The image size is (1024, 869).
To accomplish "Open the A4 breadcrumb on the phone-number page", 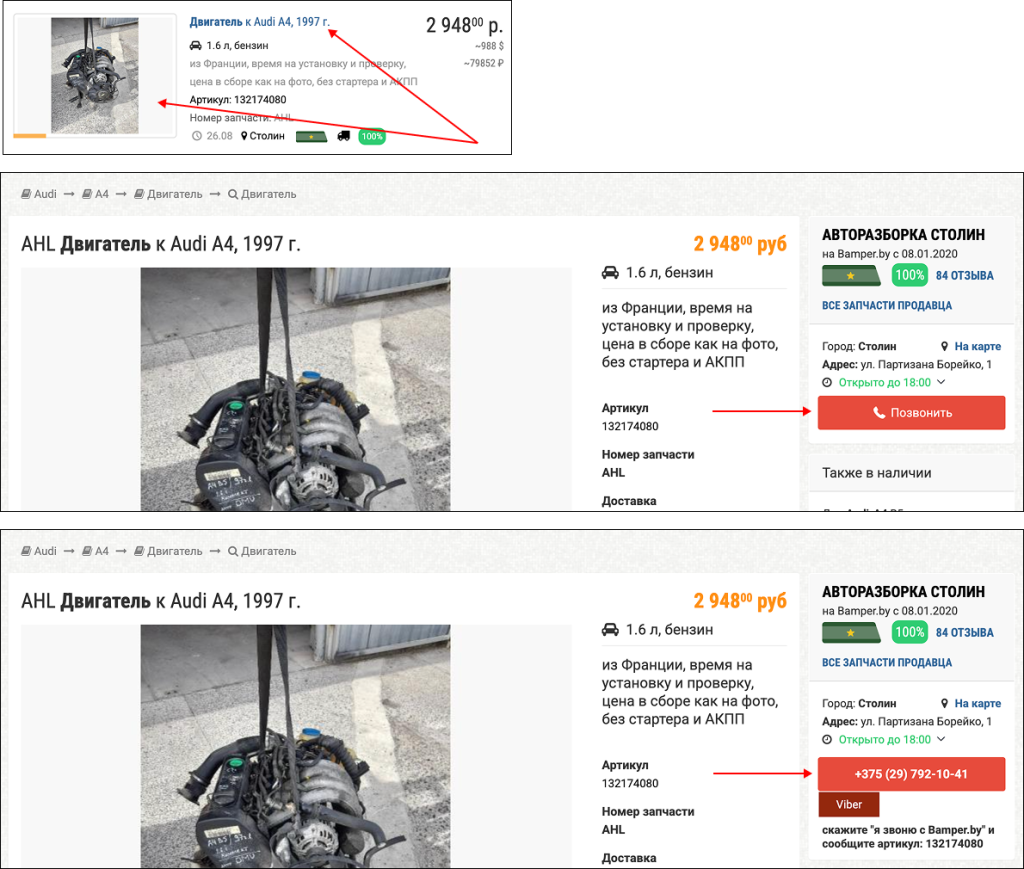I will tap(95, 551).
